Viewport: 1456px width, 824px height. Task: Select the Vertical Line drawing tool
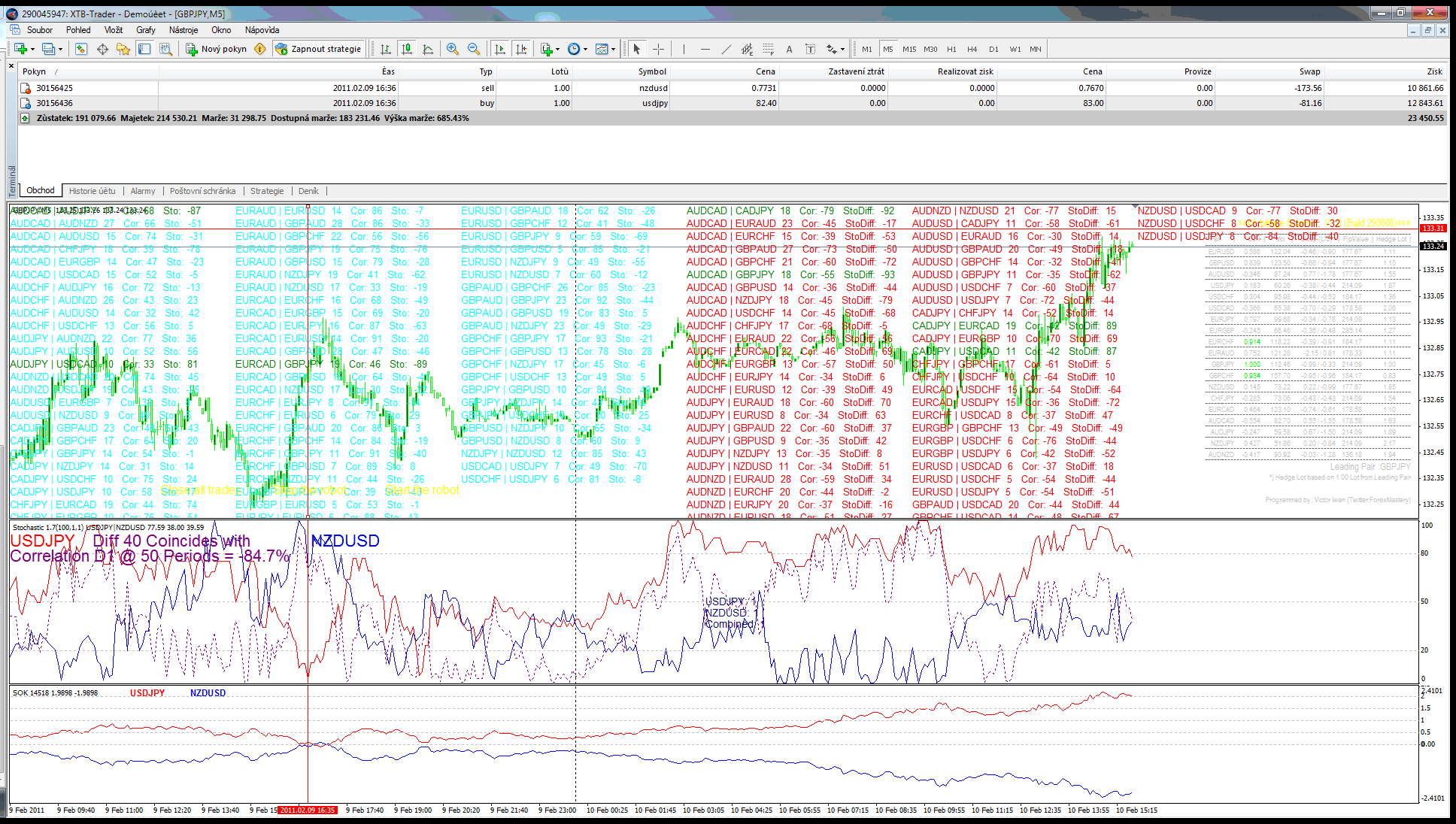click(684, 49)
